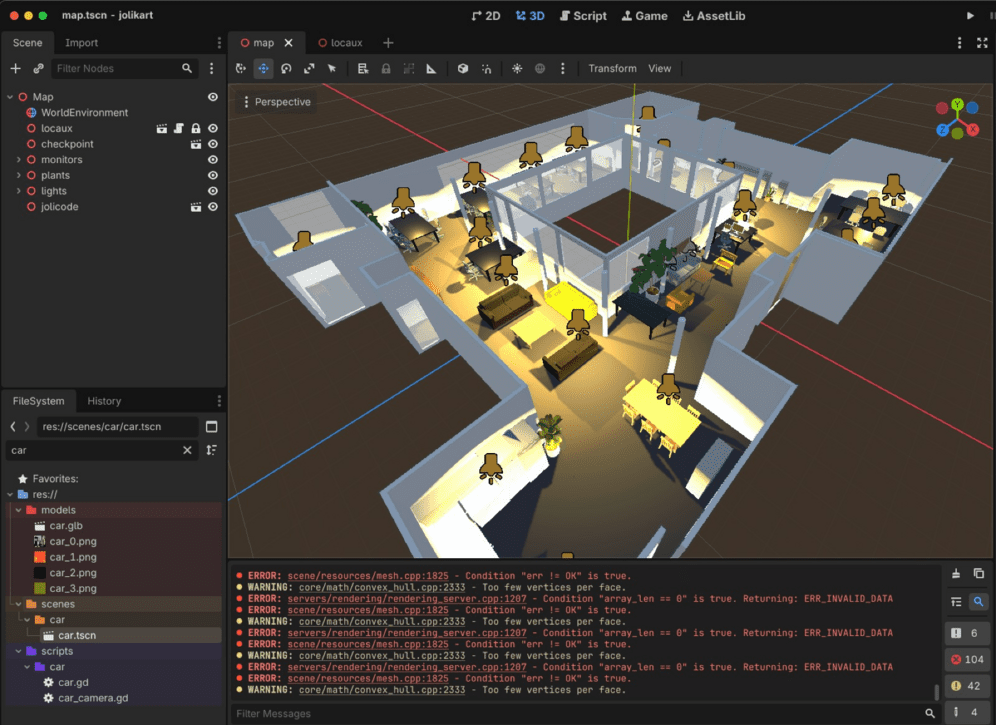Click the Filter Nodes search field
Viewport: 996px width, 725px height.
point(124,69)
